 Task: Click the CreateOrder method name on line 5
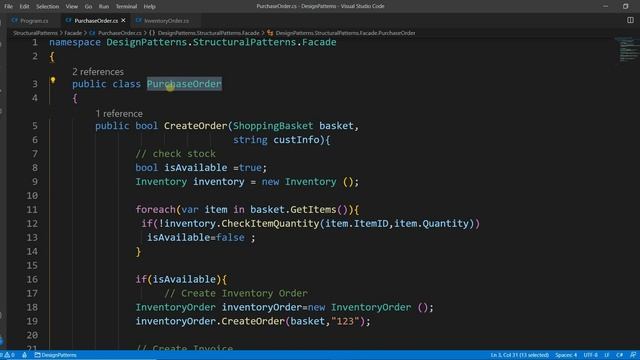click(x=195, y=126)
